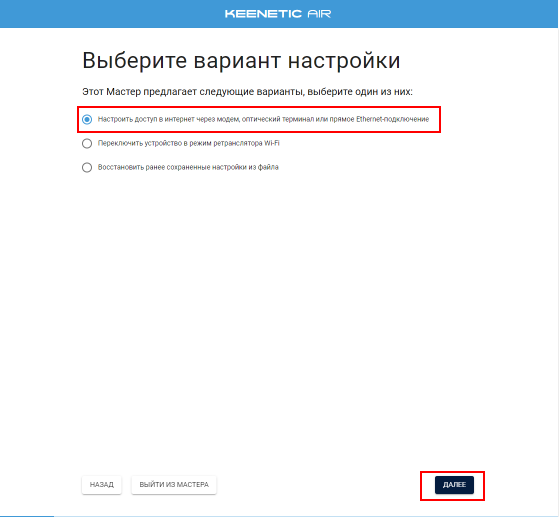Go back with the НАЗАД button
The image size is (559, 517).
click(102, 485)
